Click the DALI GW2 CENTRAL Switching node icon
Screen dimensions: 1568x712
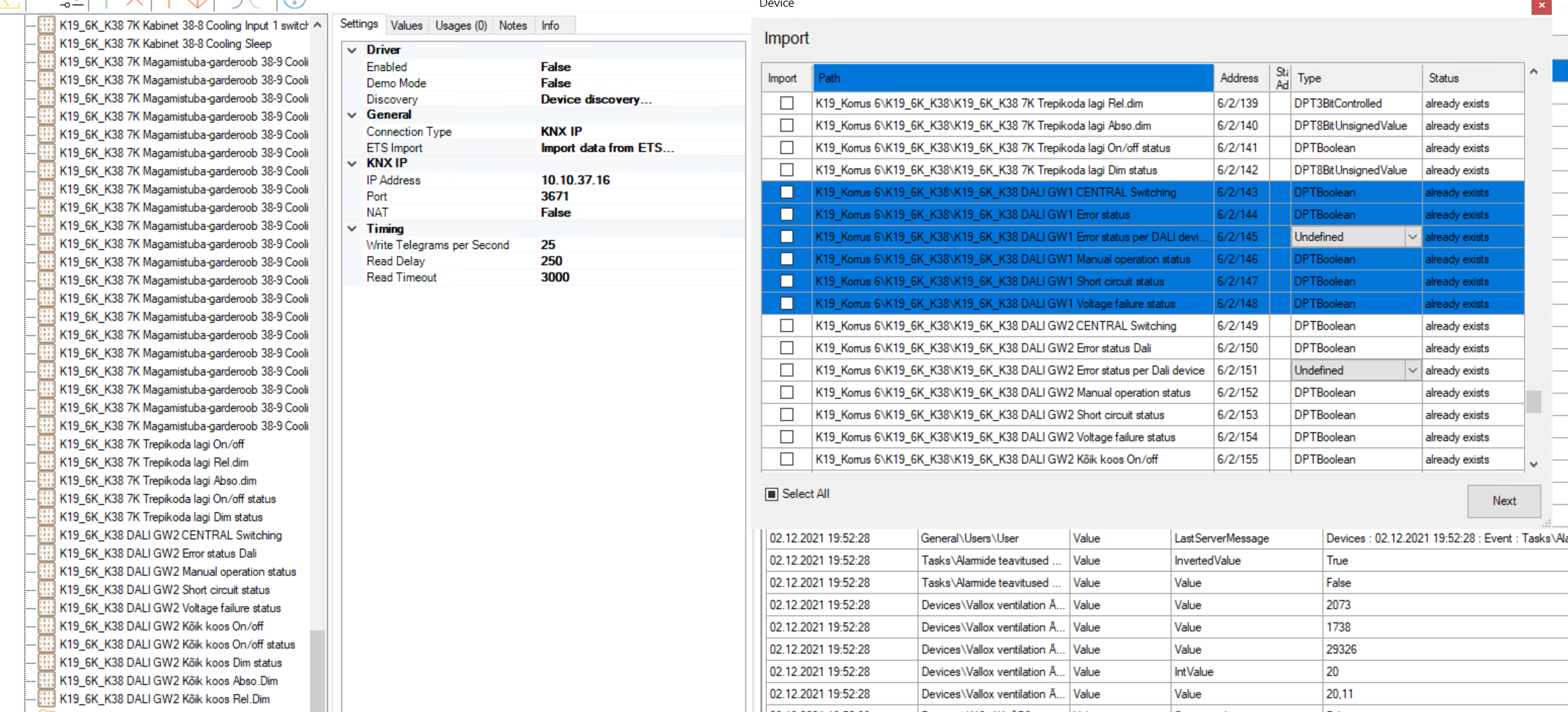point(47,535)
